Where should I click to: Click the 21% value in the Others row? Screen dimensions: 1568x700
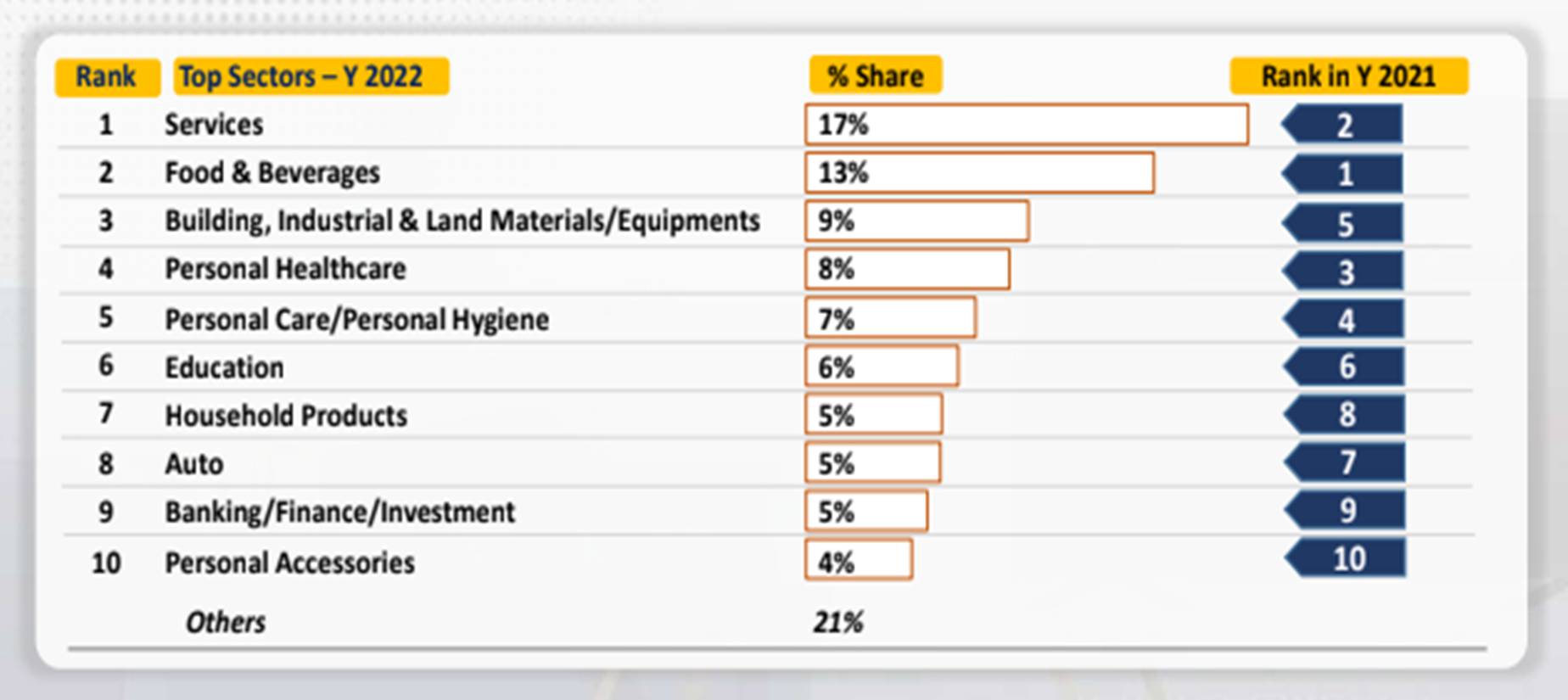tap(837, 623)
